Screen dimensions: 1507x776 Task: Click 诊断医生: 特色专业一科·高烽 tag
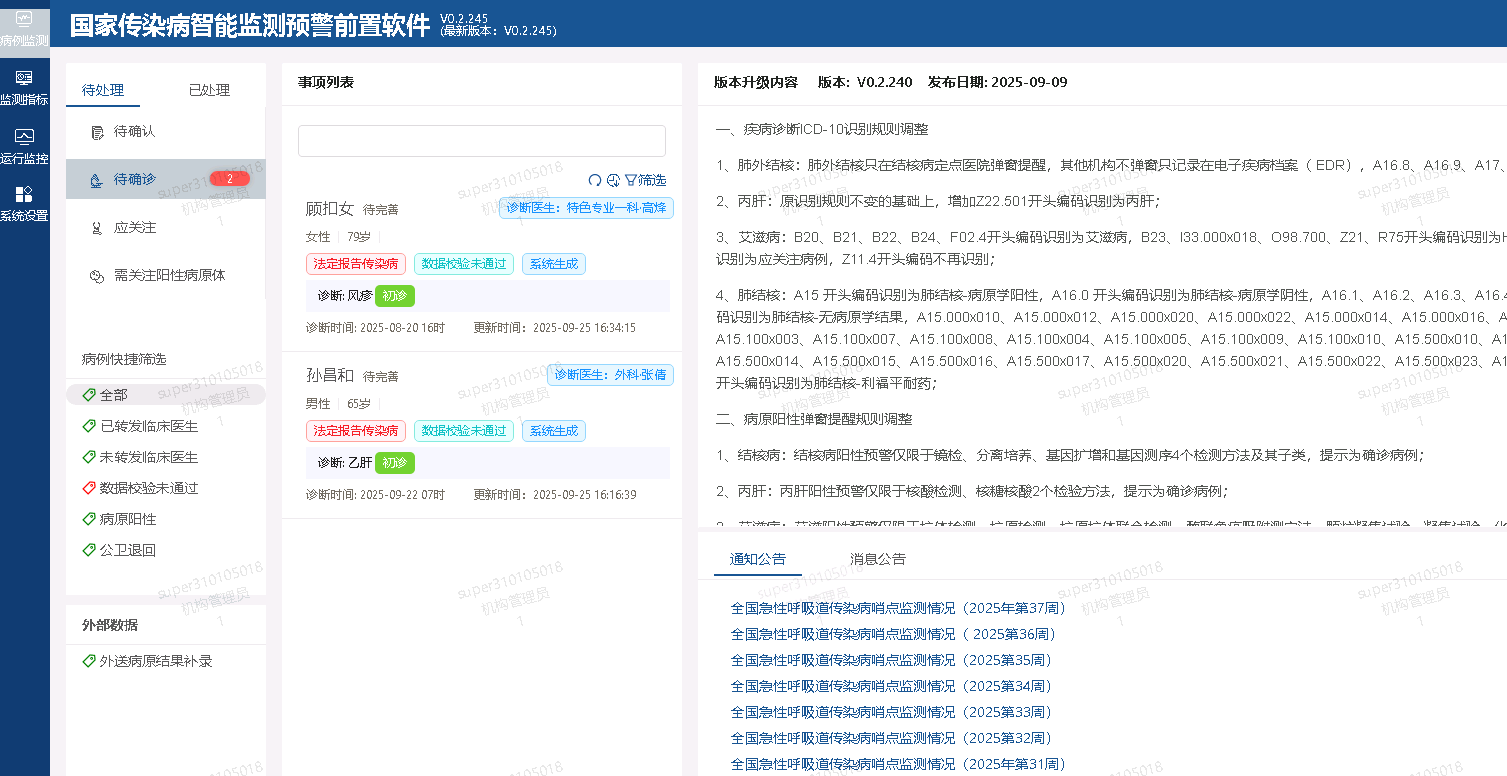coord(586,208)
